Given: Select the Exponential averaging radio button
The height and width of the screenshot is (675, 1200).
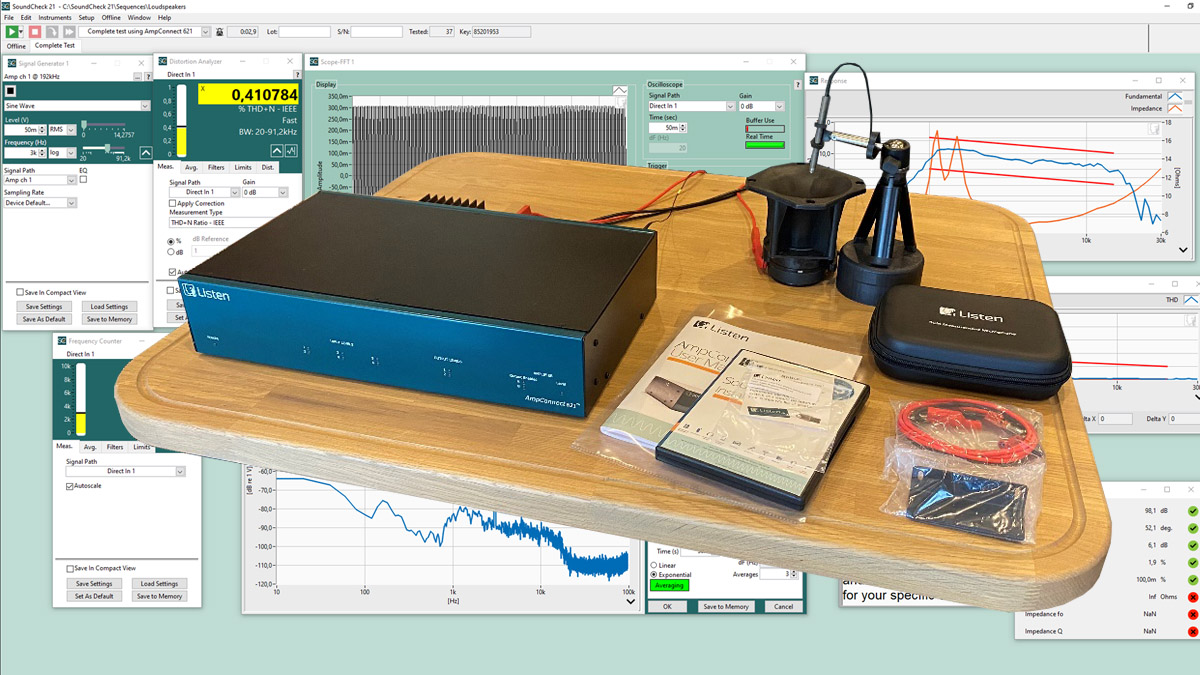Looking at the screenshot, I should [x=653, y=575].
